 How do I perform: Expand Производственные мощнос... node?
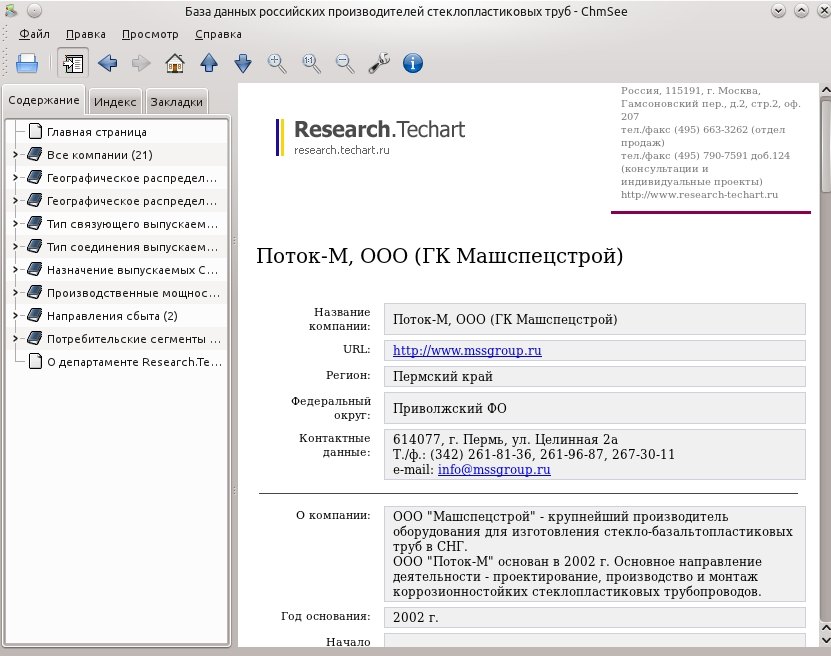pos(15,292)
